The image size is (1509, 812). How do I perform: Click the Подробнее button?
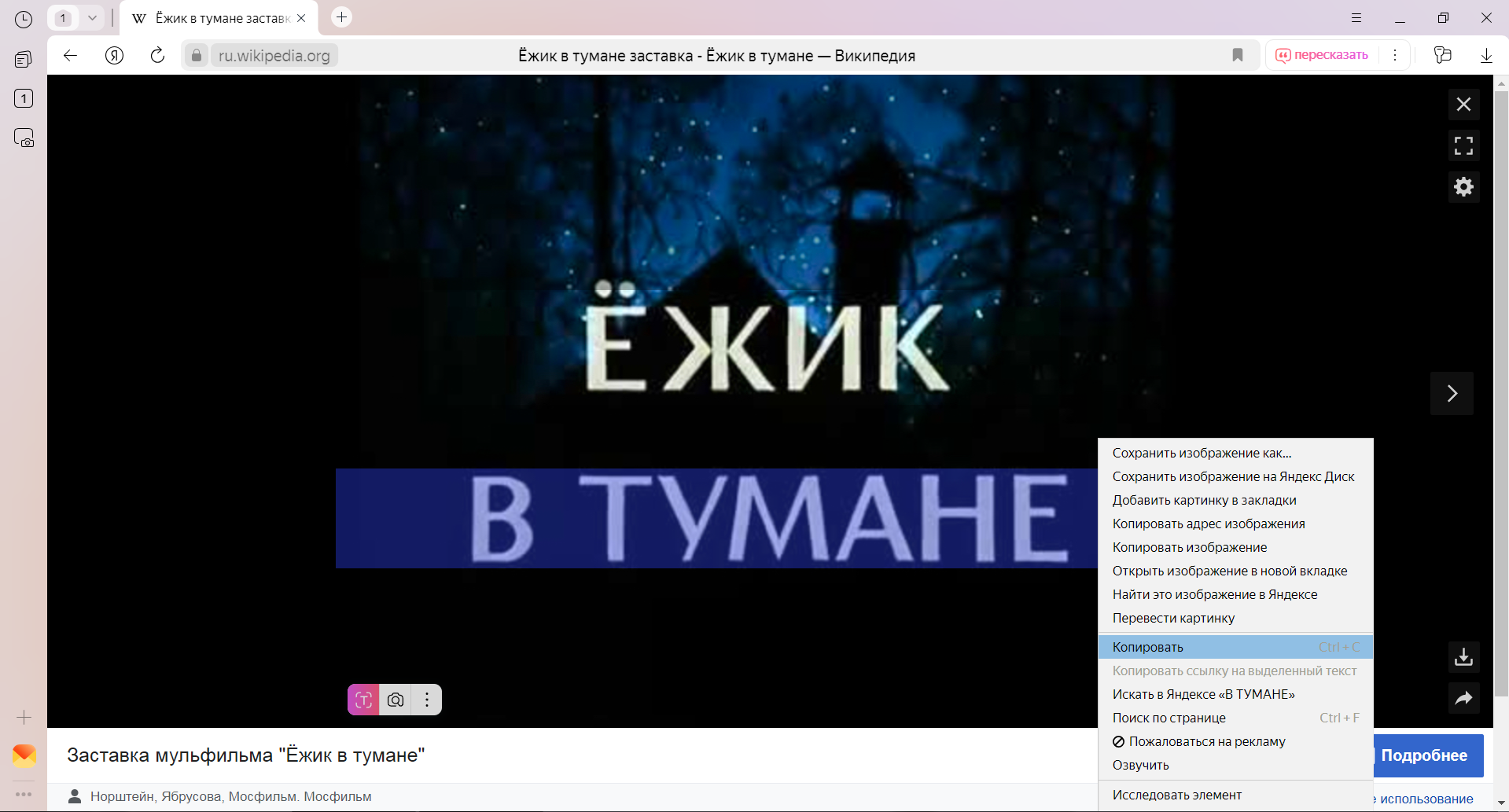[1424, 755]
